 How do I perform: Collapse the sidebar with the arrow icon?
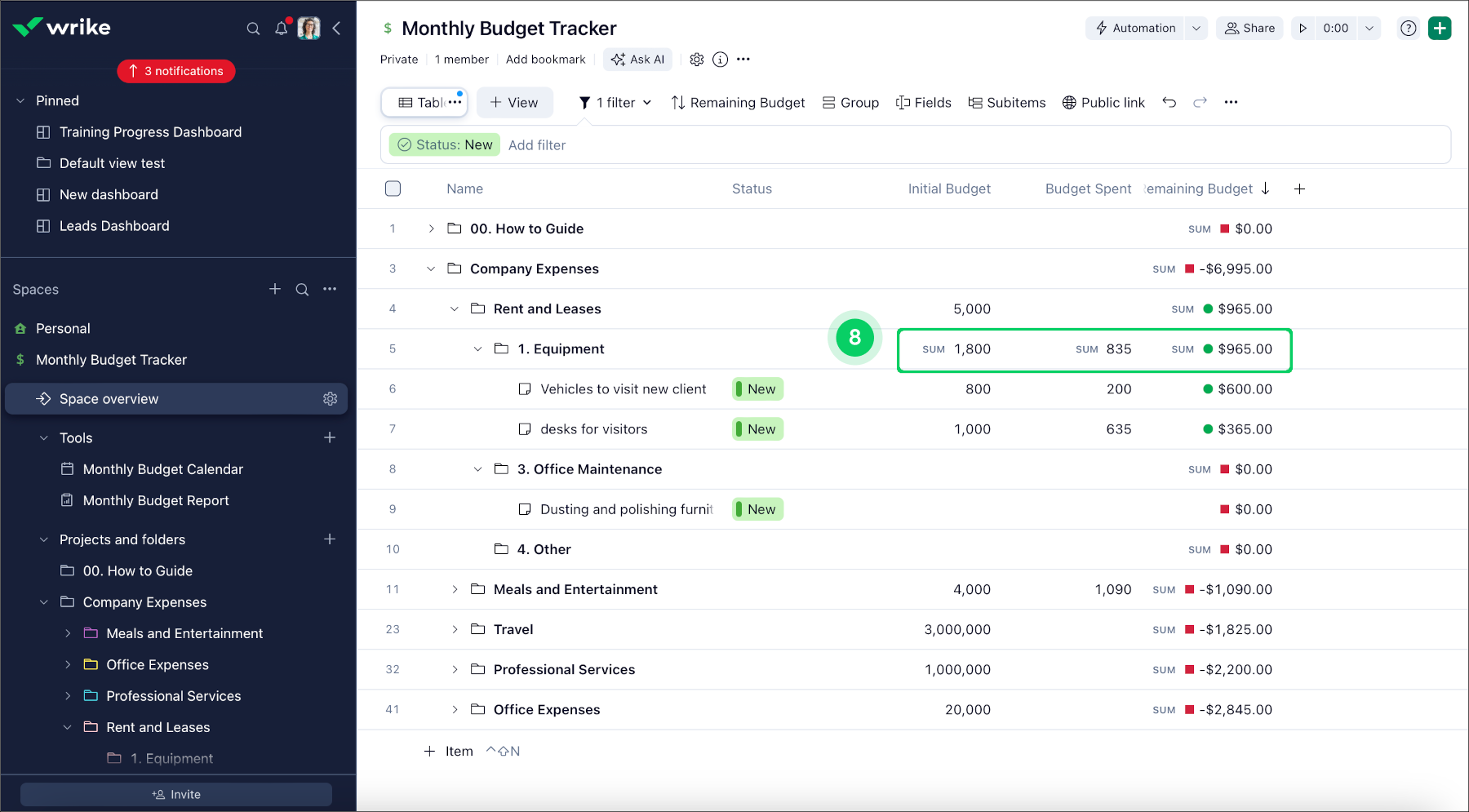336,29
